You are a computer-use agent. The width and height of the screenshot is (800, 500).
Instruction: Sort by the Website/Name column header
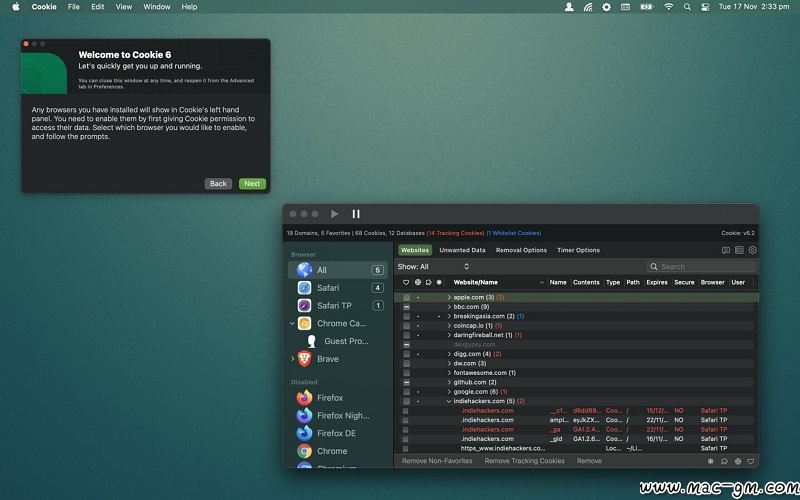pyautogui.click(x=498, y=282)
